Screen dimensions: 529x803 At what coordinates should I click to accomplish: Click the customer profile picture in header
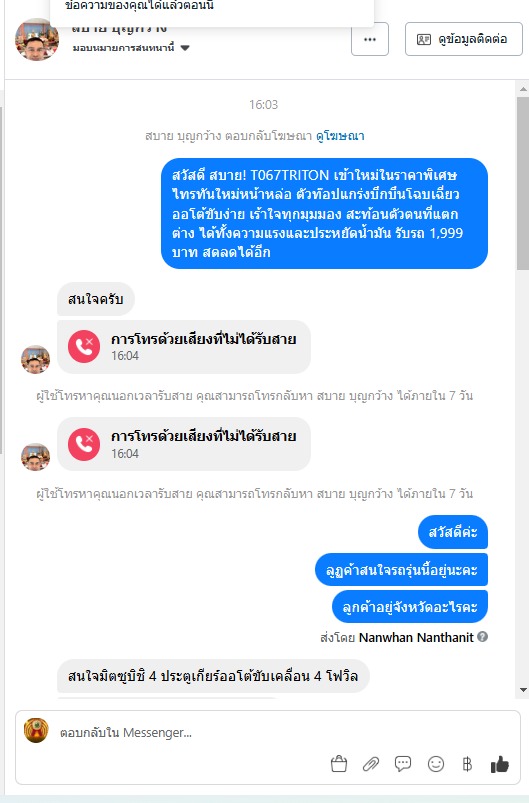(x=37, y=39)
